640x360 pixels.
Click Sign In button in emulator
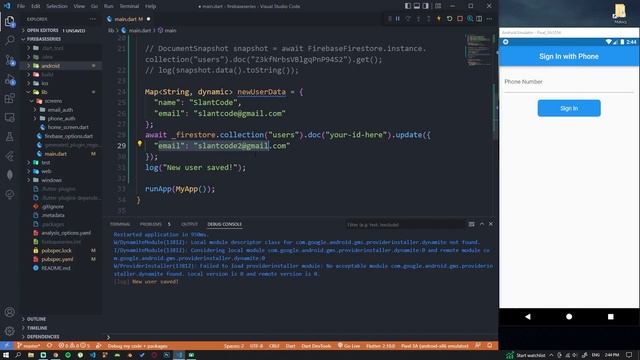click(x=569, y=108)
